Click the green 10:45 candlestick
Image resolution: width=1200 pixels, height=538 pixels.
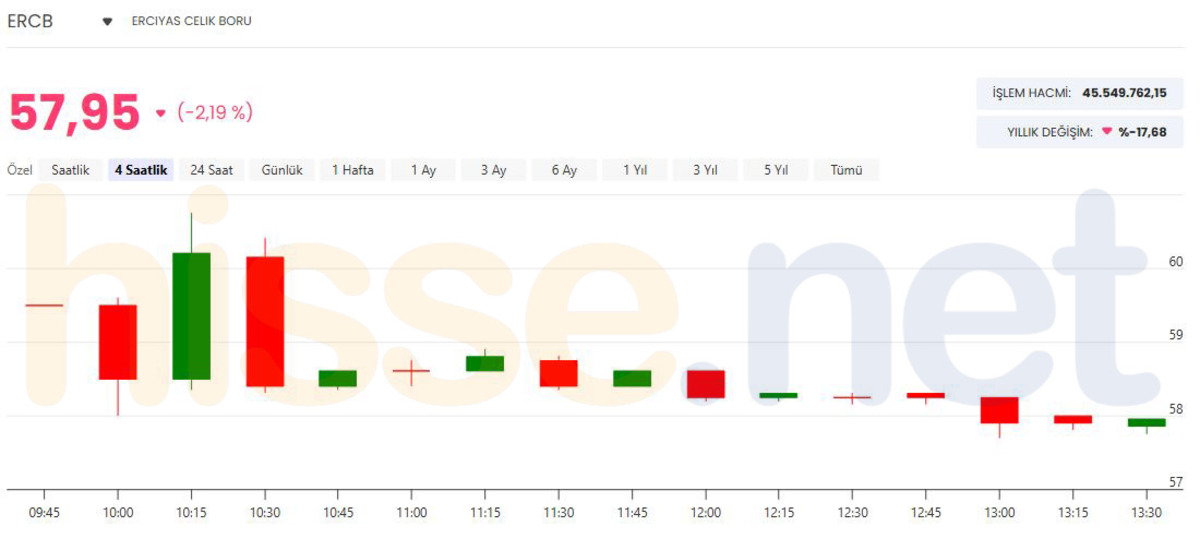[x=338, y=378]
